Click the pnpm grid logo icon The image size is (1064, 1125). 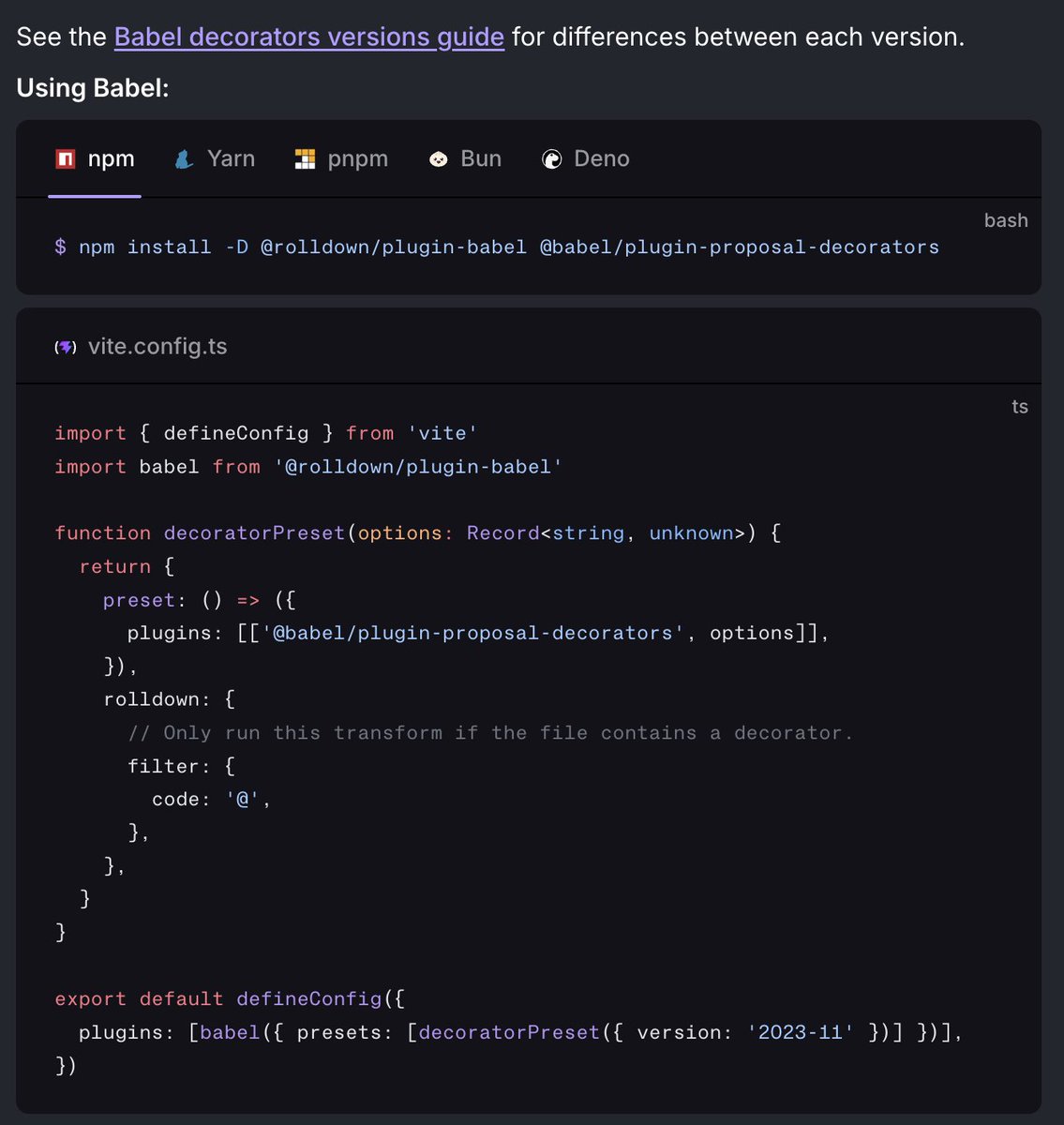[x=305, y=159]
